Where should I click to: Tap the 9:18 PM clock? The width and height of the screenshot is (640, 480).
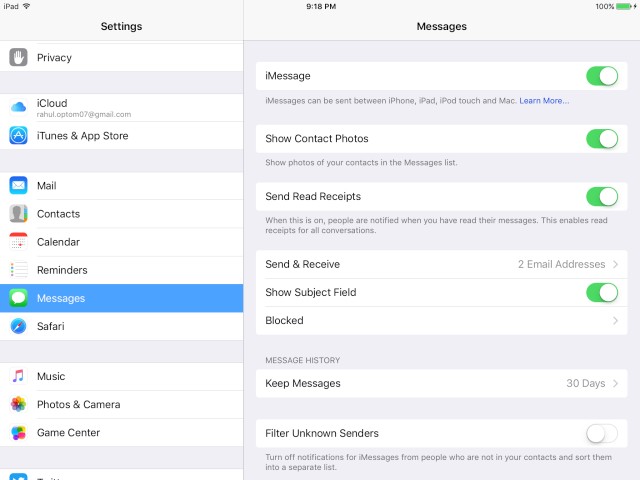(321, 6)
